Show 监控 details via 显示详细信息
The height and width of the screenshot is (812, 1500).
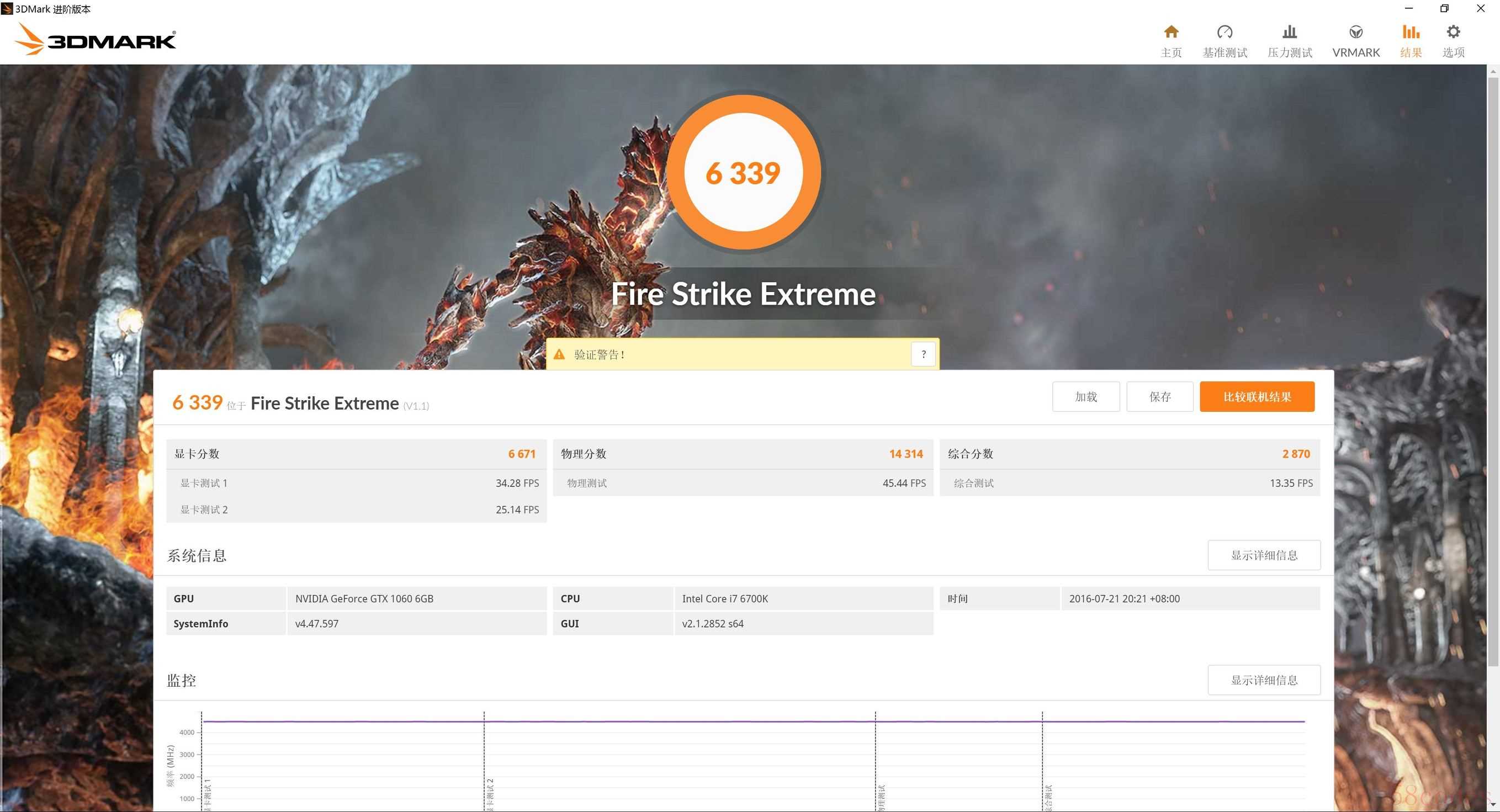[1264, 680]
